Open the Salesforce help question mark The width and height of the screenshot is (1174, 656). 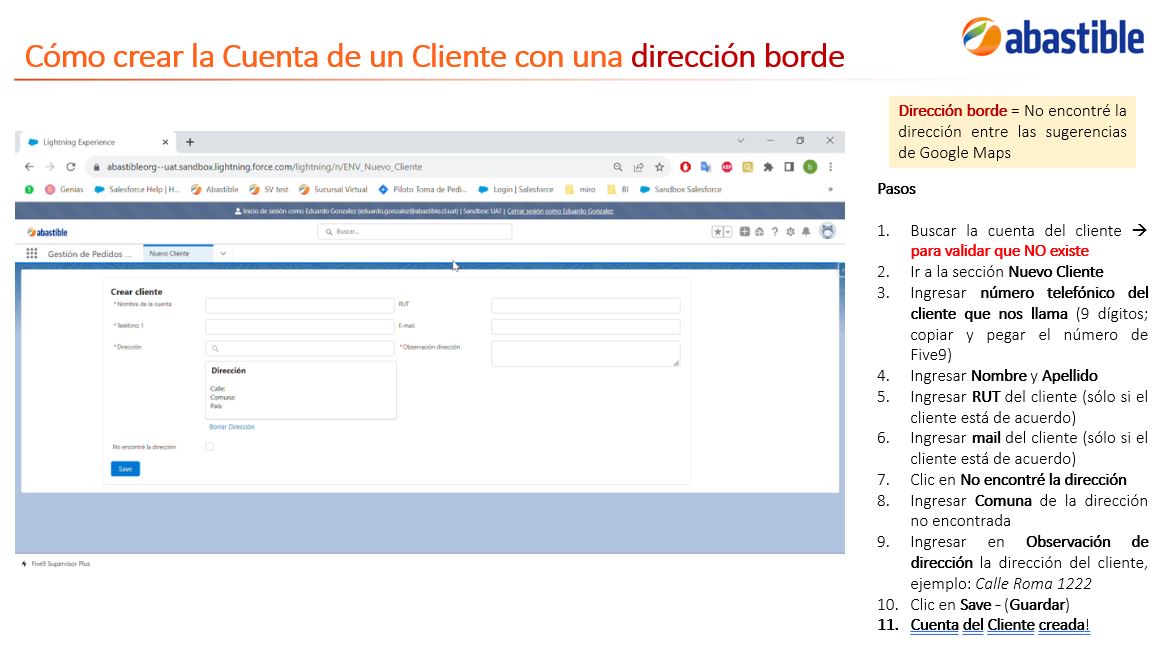[775, 232]
